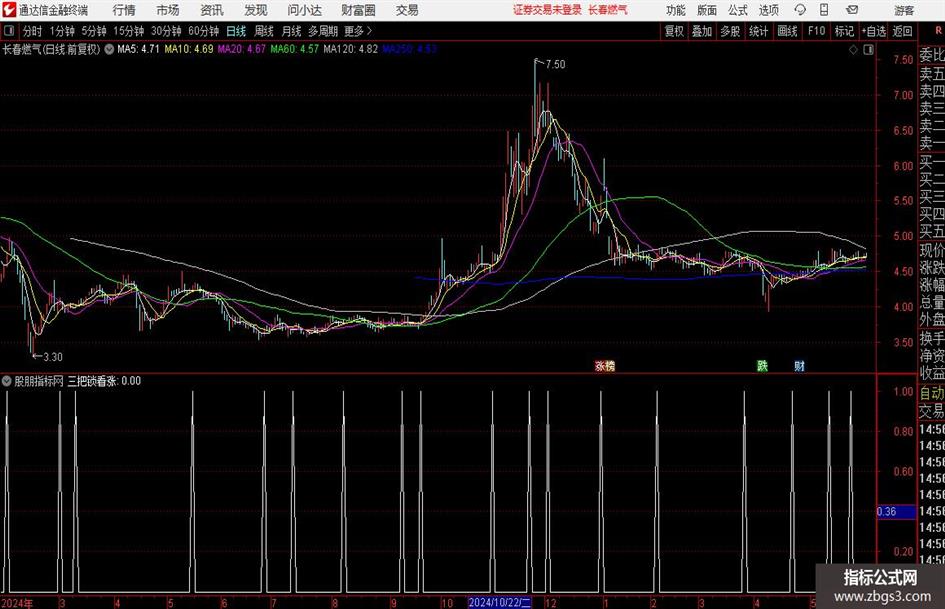Open the 版面 menu

coord(707,10)
